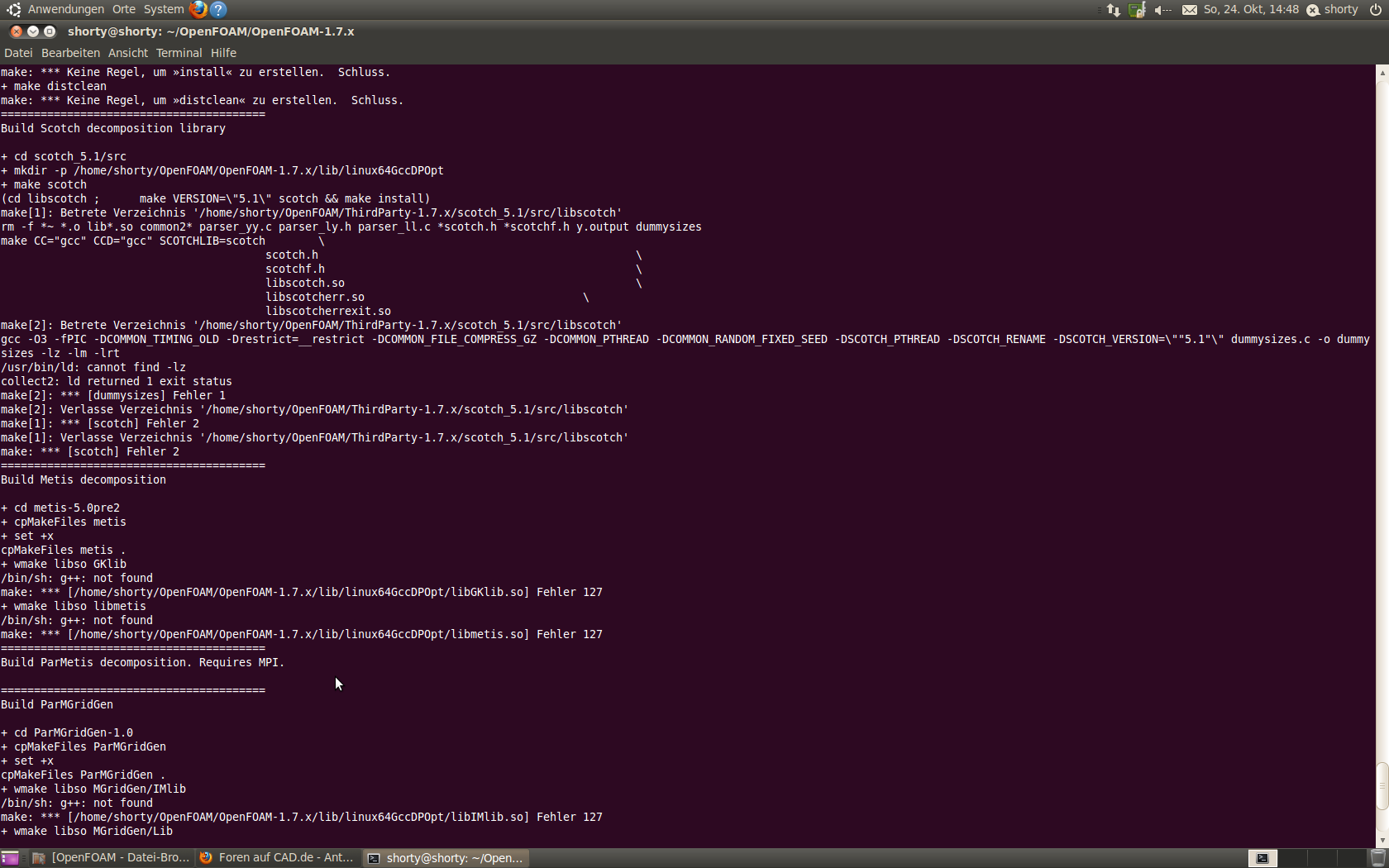Click the line '+ cd scotch_5.1/src'

[x=64, y=156]
